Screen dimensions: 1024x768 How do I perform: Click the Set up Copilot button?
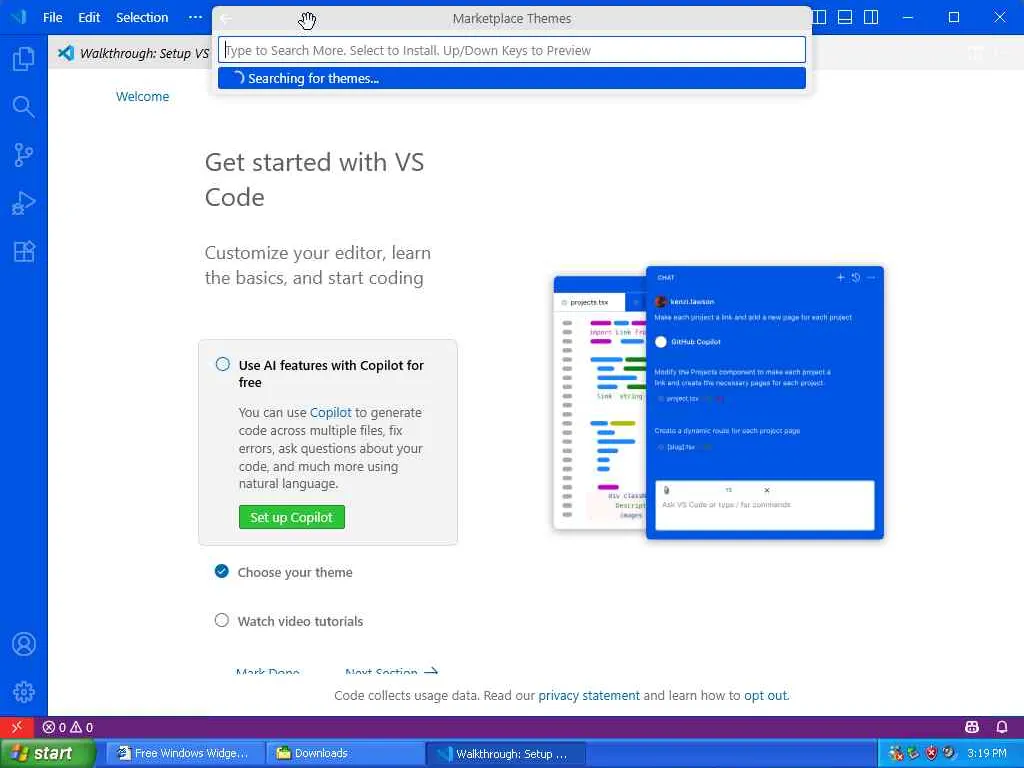pos(291,517)
